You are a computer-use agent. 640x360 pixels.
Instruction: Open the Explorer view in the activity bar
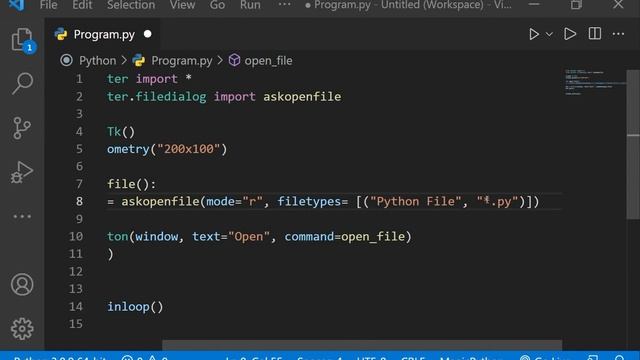(x=22, y=40)
